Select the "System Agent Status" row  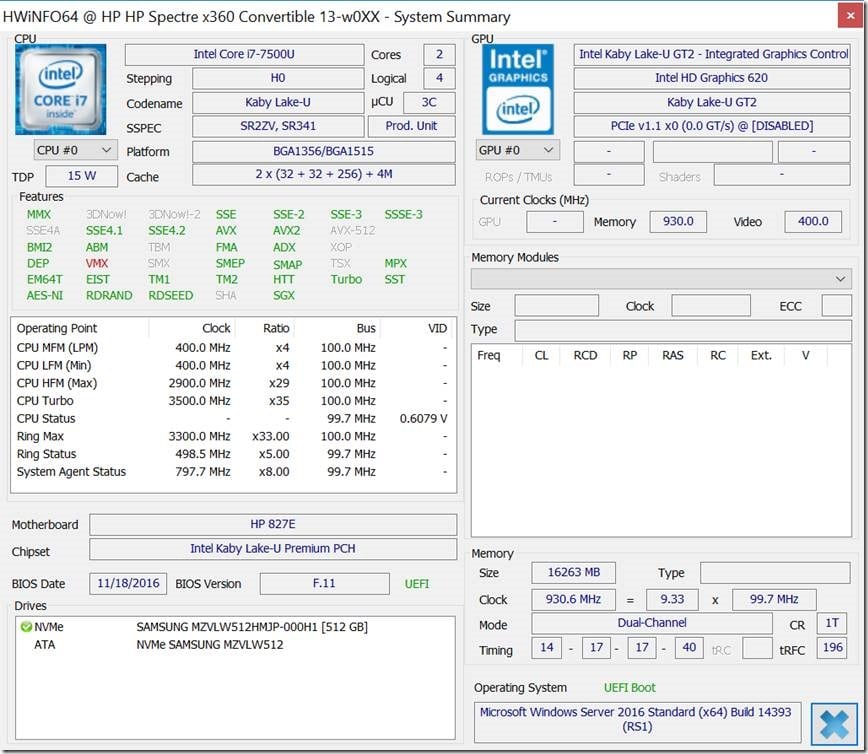(232, 472)
